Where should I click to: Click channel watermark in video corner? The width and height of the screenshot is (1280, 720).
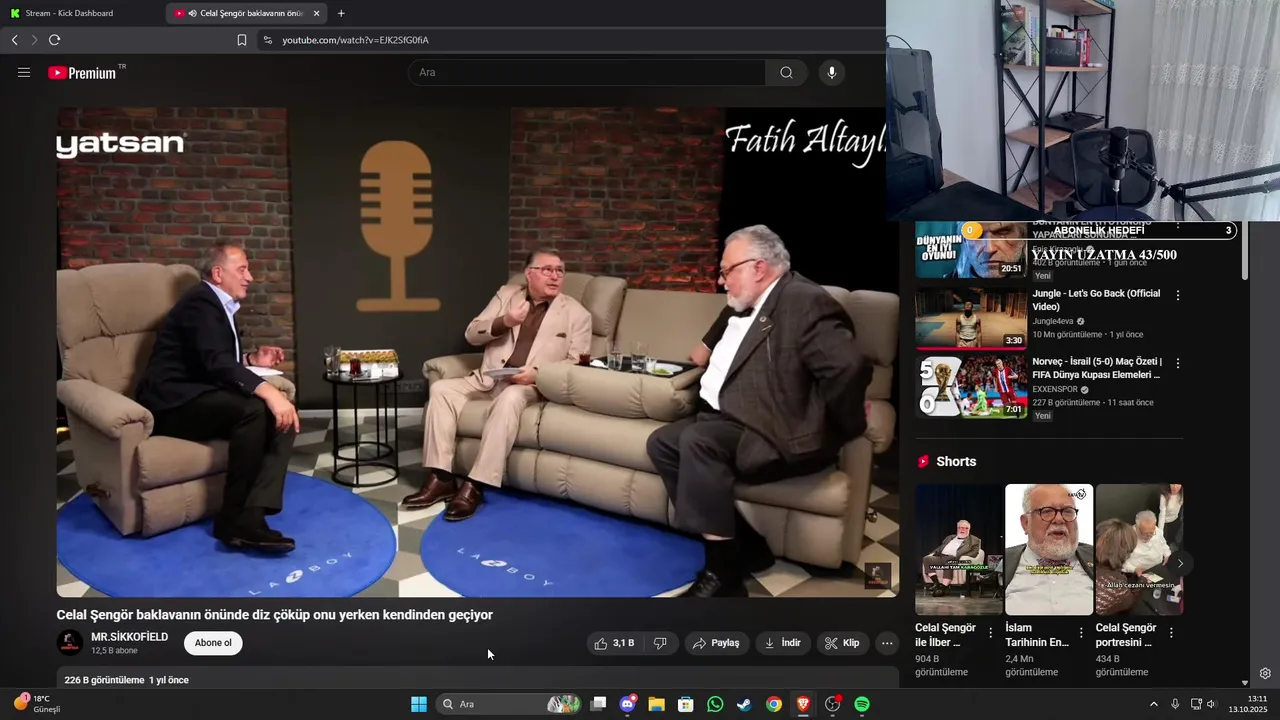pyautogui.click(x=877, y=576)
